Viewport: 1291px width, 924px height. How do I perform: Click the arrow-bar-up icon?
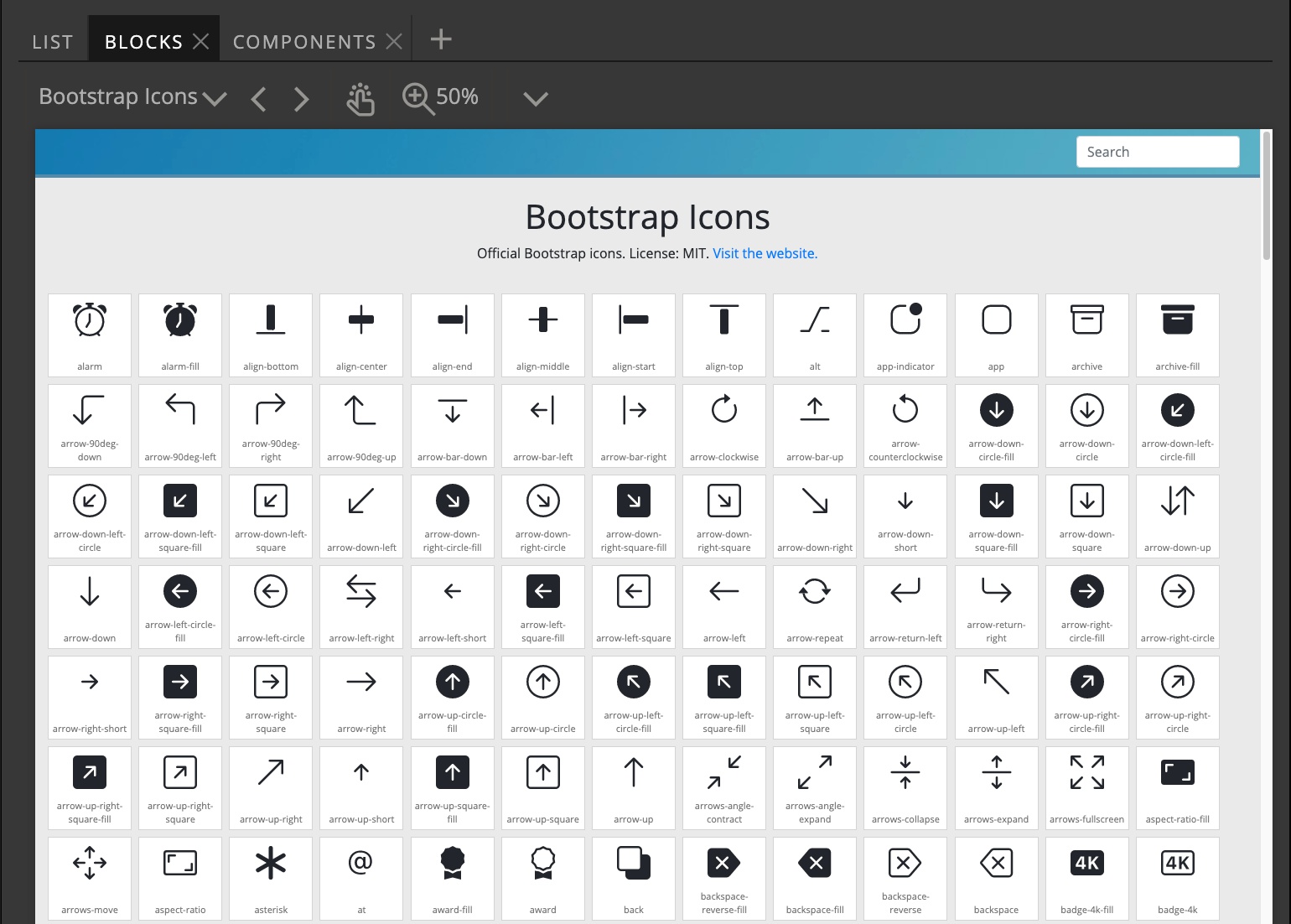coord(815,426)
